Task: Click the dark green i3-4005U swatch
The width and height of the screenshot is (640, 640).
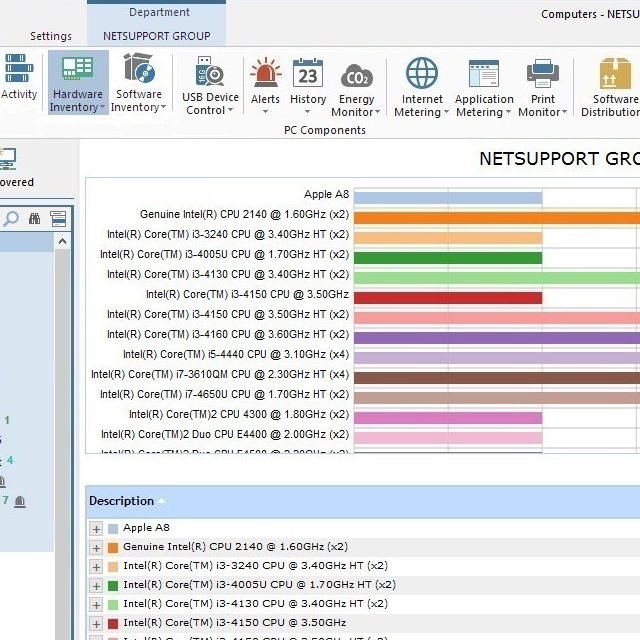Action: tap(113, 586)
